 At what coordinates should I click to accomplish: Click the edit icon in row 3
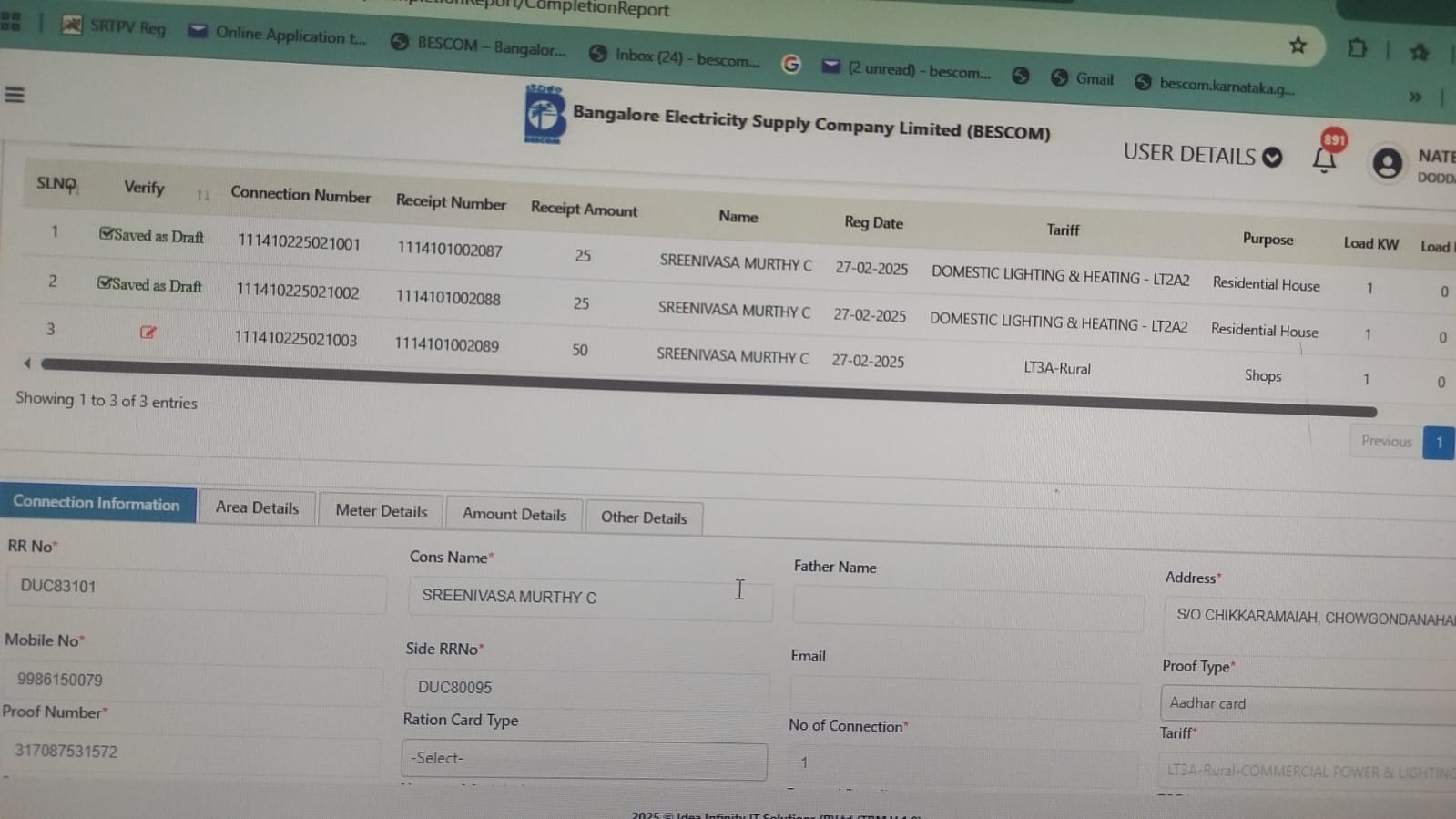pyautogui.click(x=148, y=333)
